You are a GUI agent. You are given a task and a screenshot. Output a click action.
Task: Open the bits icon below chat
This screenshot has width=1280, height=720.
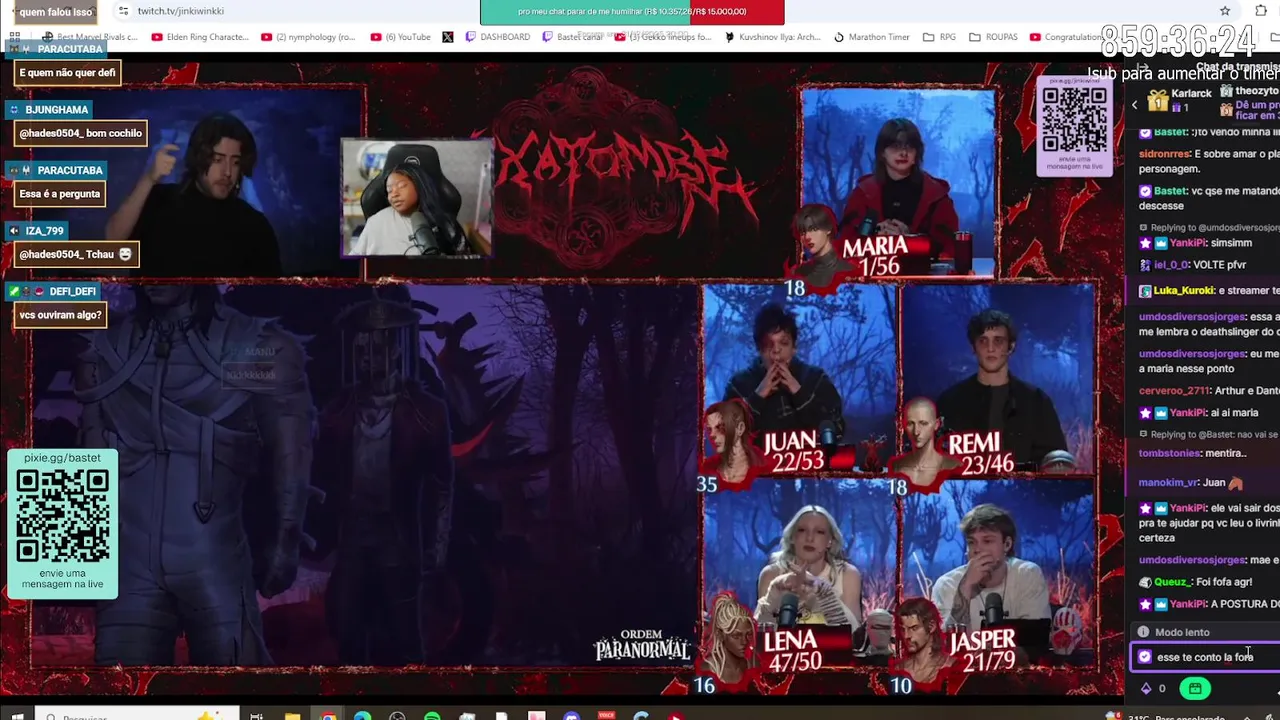(x=1145, y=688)
